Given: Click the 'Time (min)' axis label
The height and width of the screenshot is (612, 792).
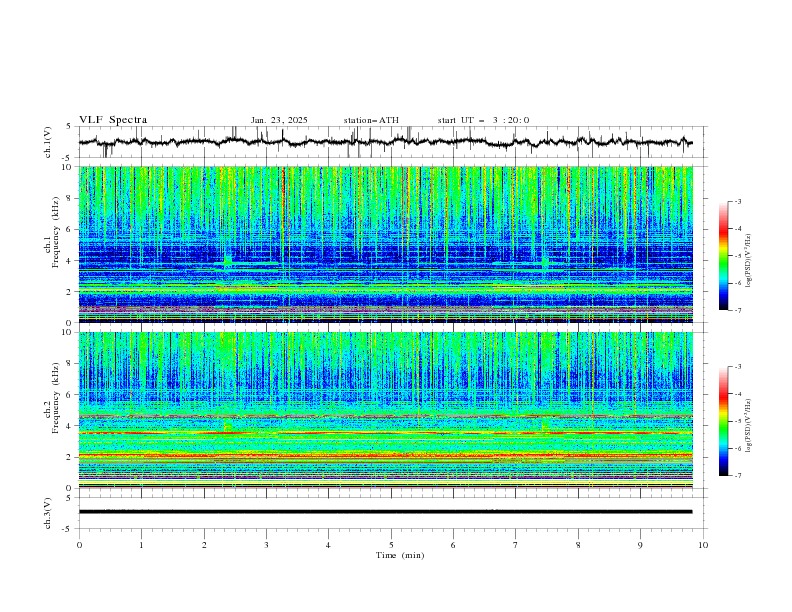Looking at the screenshot, I should (400, 555).
